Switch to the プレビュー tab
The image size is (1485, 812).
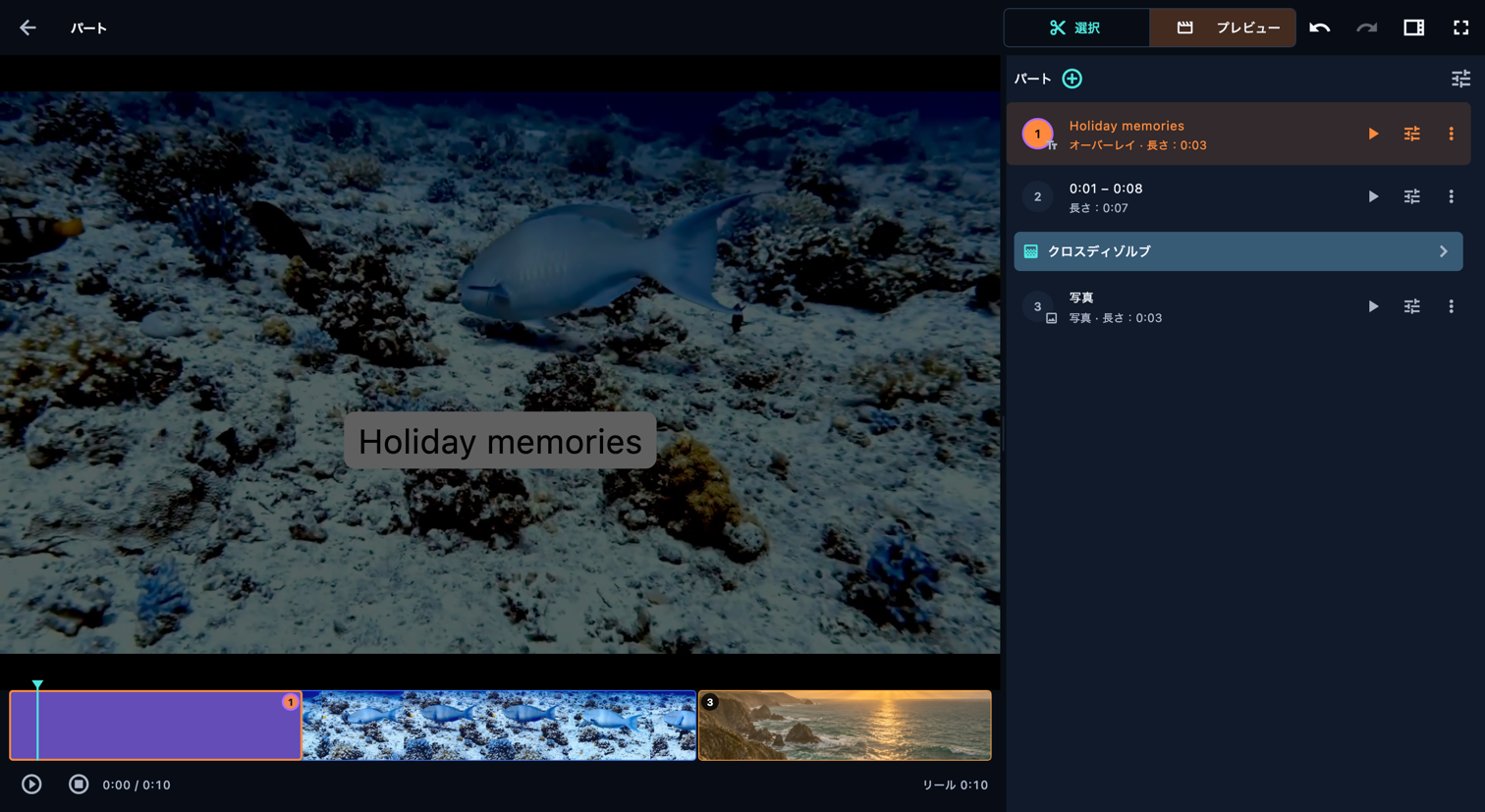coord(1223,27)
